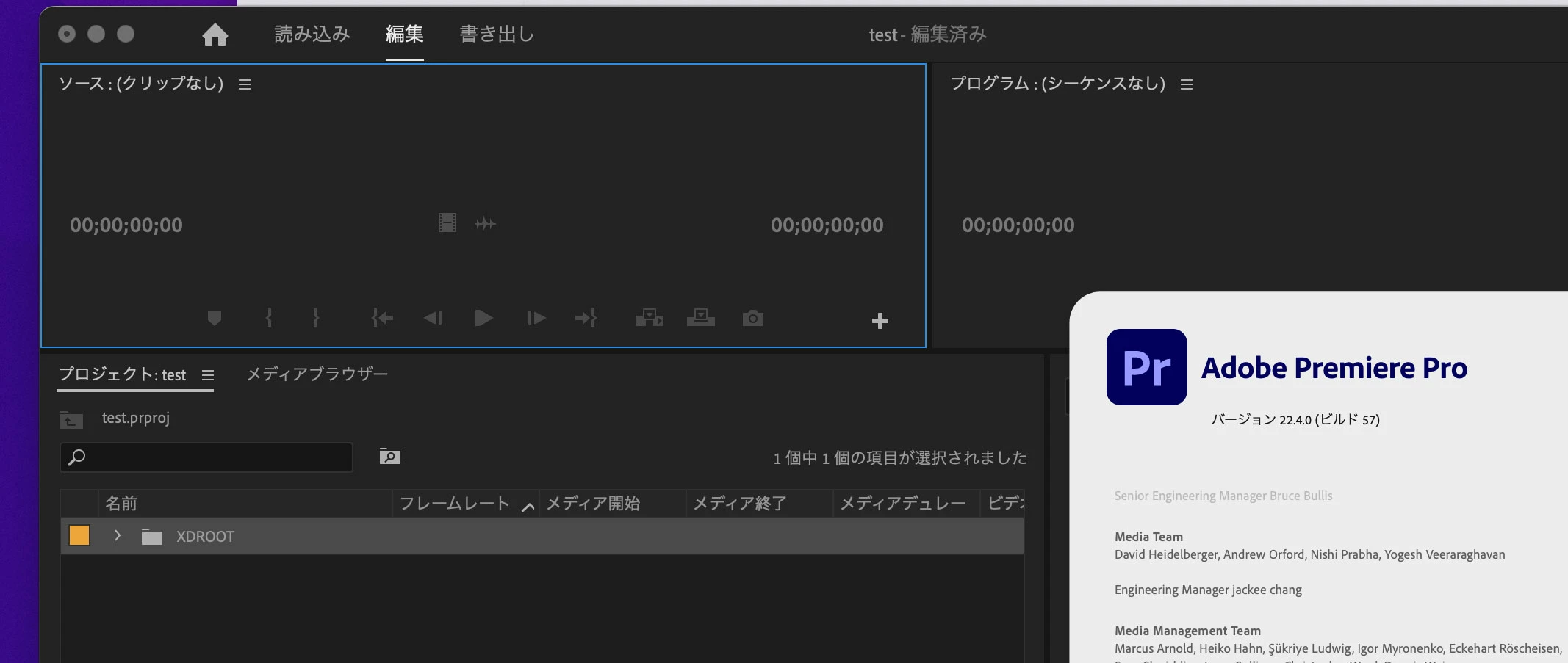Switch to the 読み込み workspace tab

click(x=312, y=34)
